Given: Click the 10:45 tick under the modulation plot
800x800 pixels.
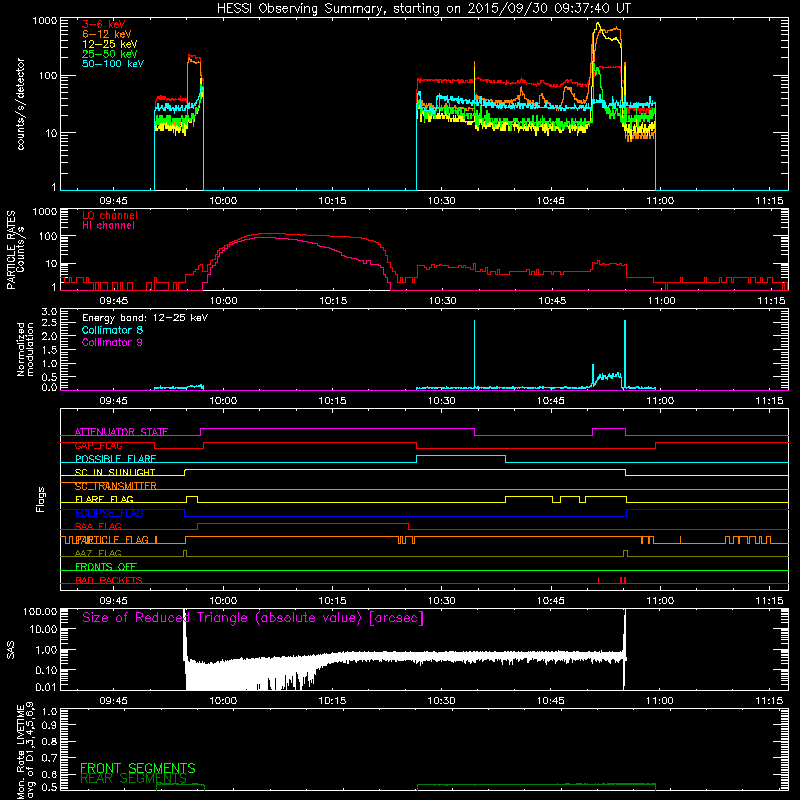Looking at the screenshot, I should (x=551, y=401).
